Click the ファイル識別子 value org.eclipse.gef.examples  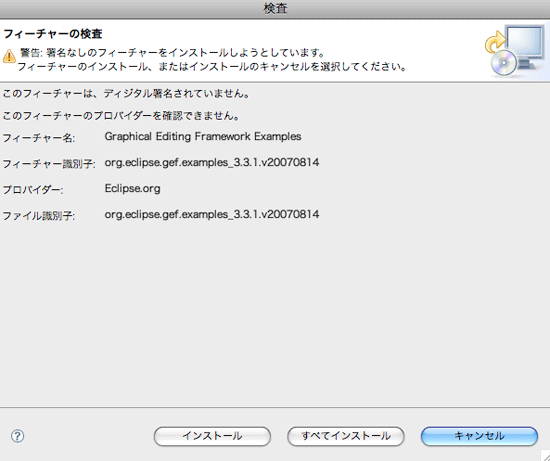click(x=212, y=214)
